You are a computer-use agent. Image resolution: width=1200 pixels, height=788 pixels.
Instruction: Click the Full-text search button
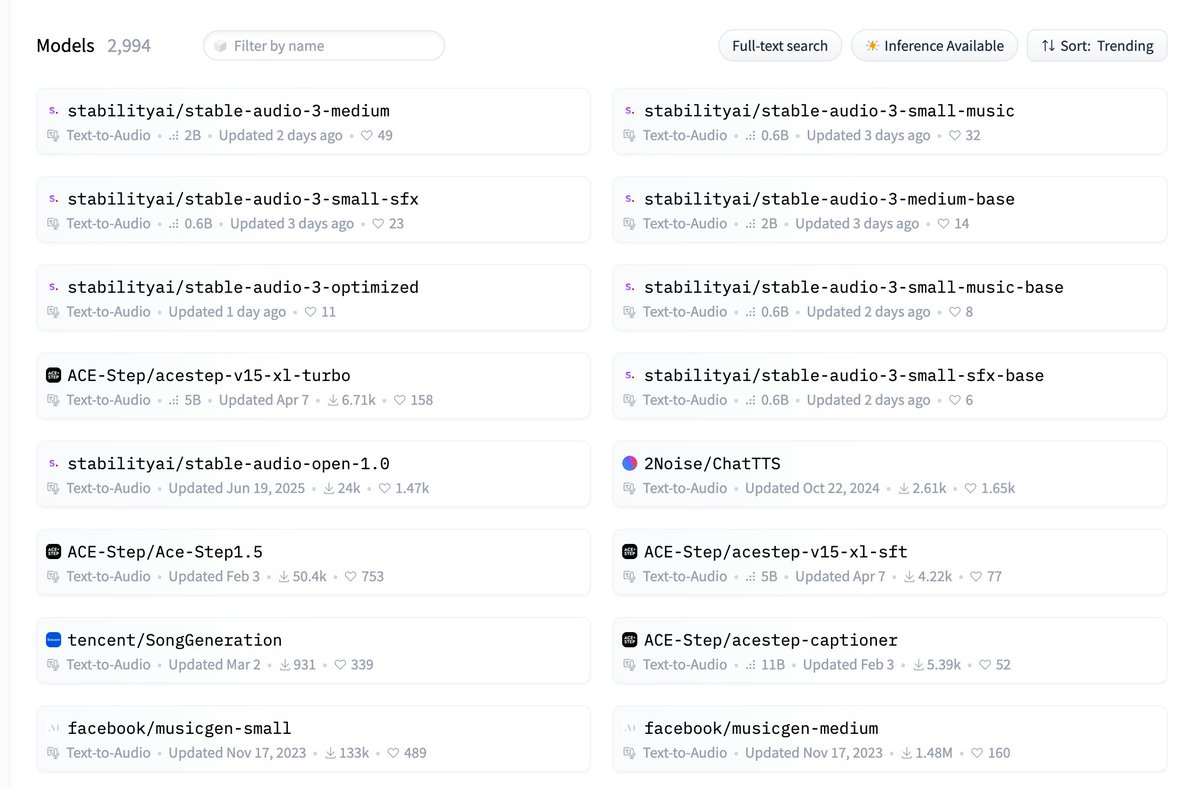click(780, 46)
